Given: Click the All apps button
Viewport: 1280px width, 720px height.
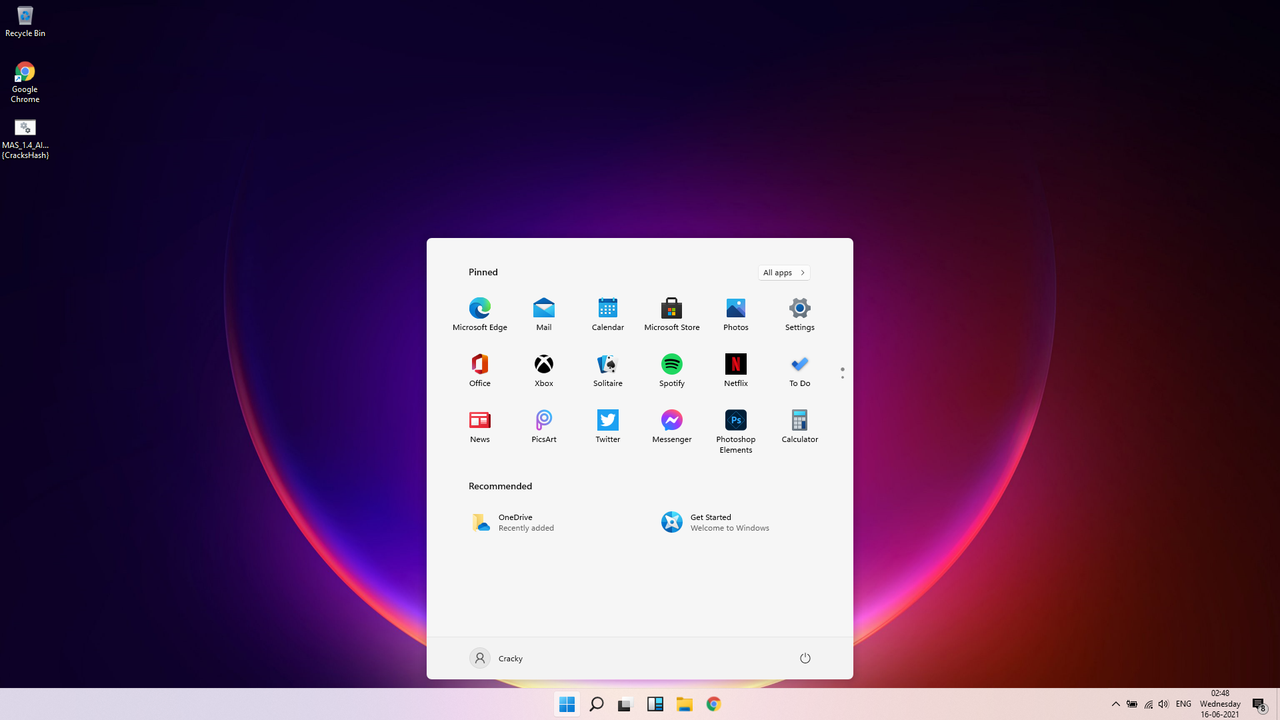Looking at the screenshot, I should point(784,272).
